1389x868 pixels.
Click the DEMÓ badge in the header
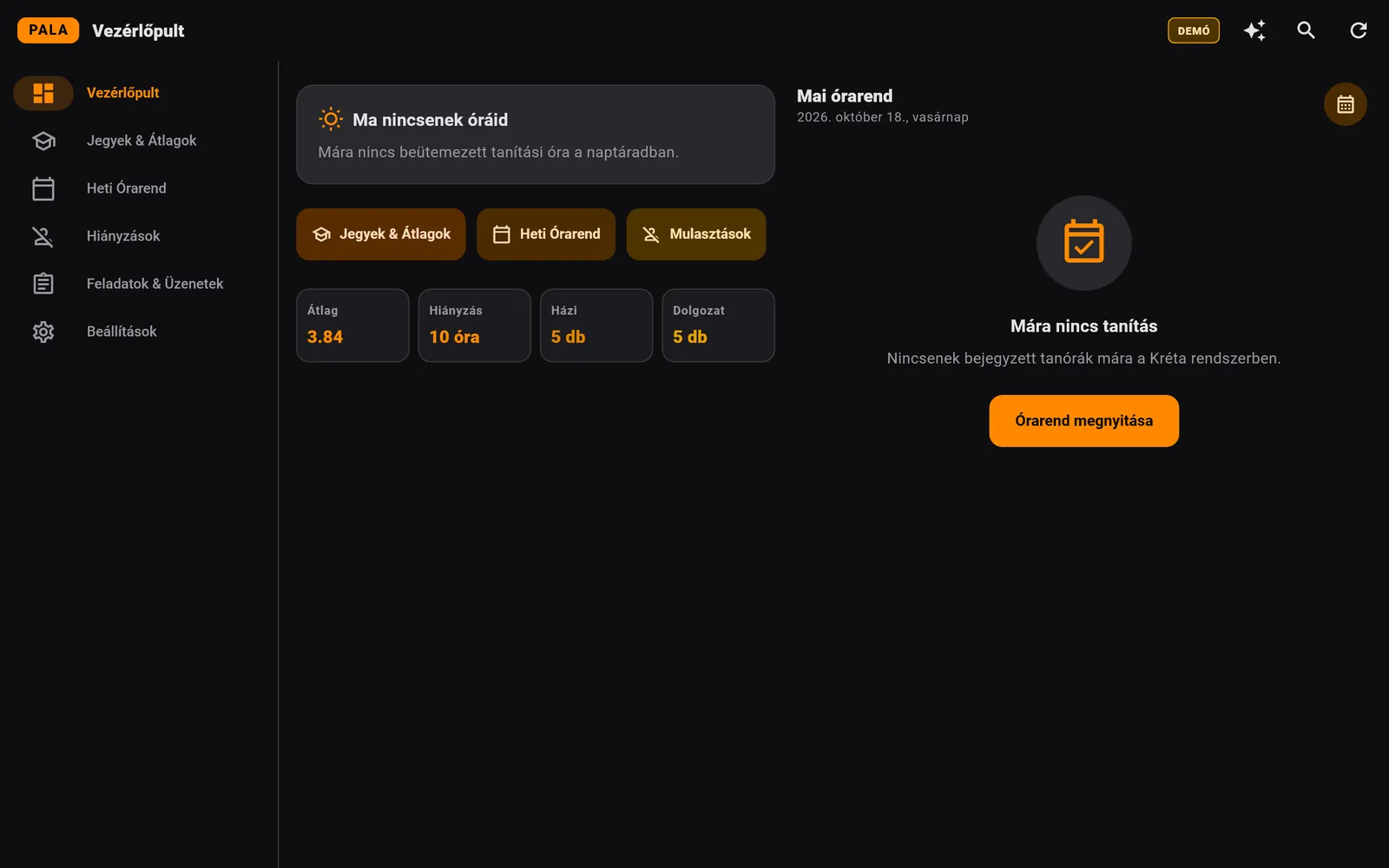1194,30
